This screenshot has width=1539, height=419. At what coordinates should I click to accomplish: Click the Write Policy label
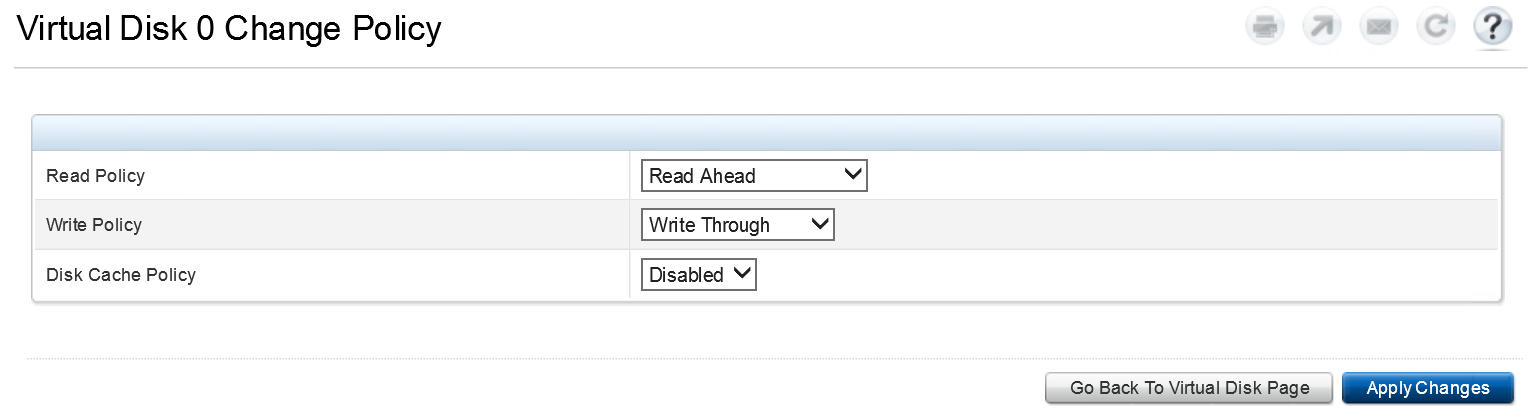click(x=94, y=225)
